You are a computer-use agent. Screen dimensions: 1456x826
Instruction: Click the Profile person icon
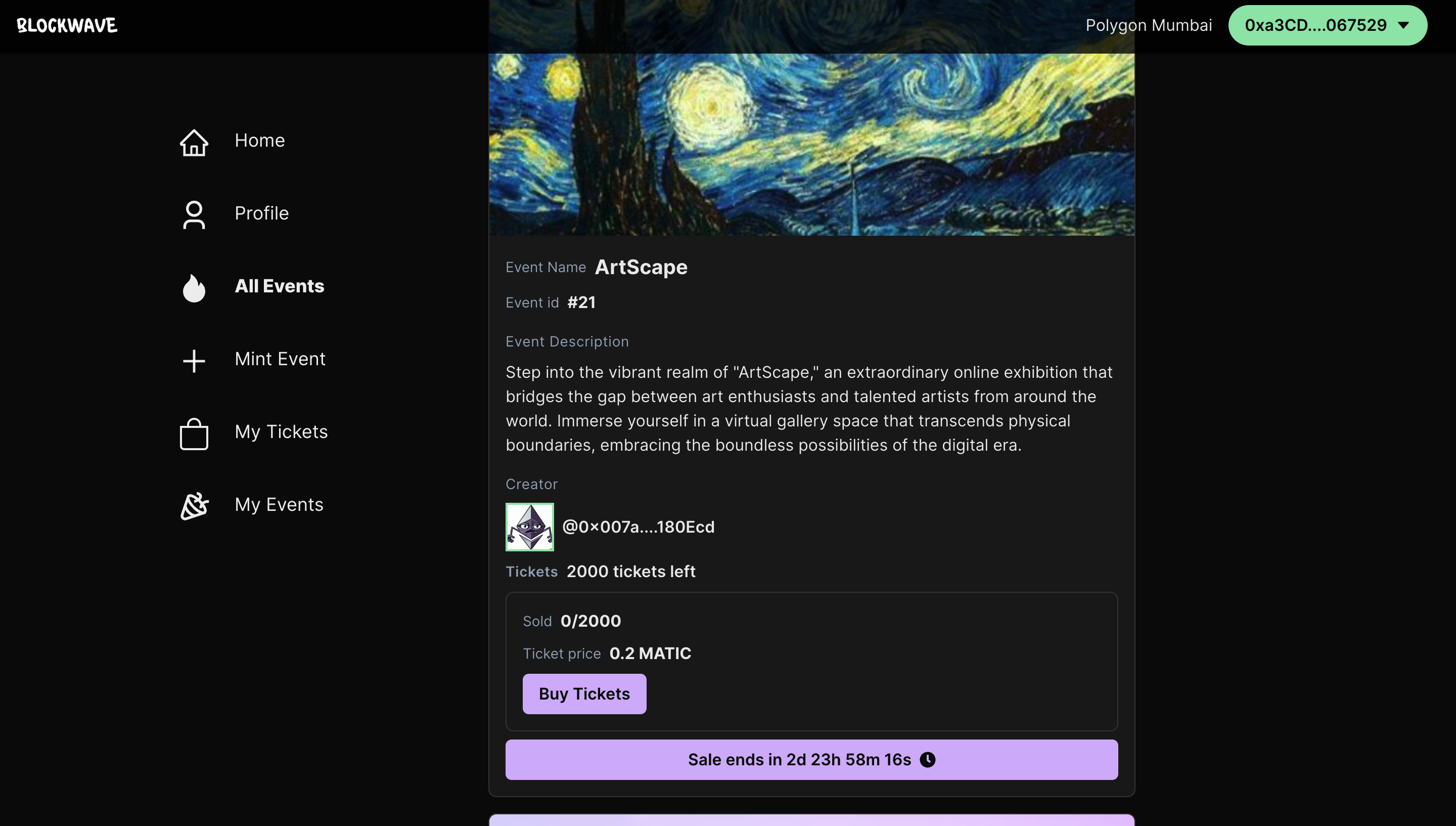point(194,214)
